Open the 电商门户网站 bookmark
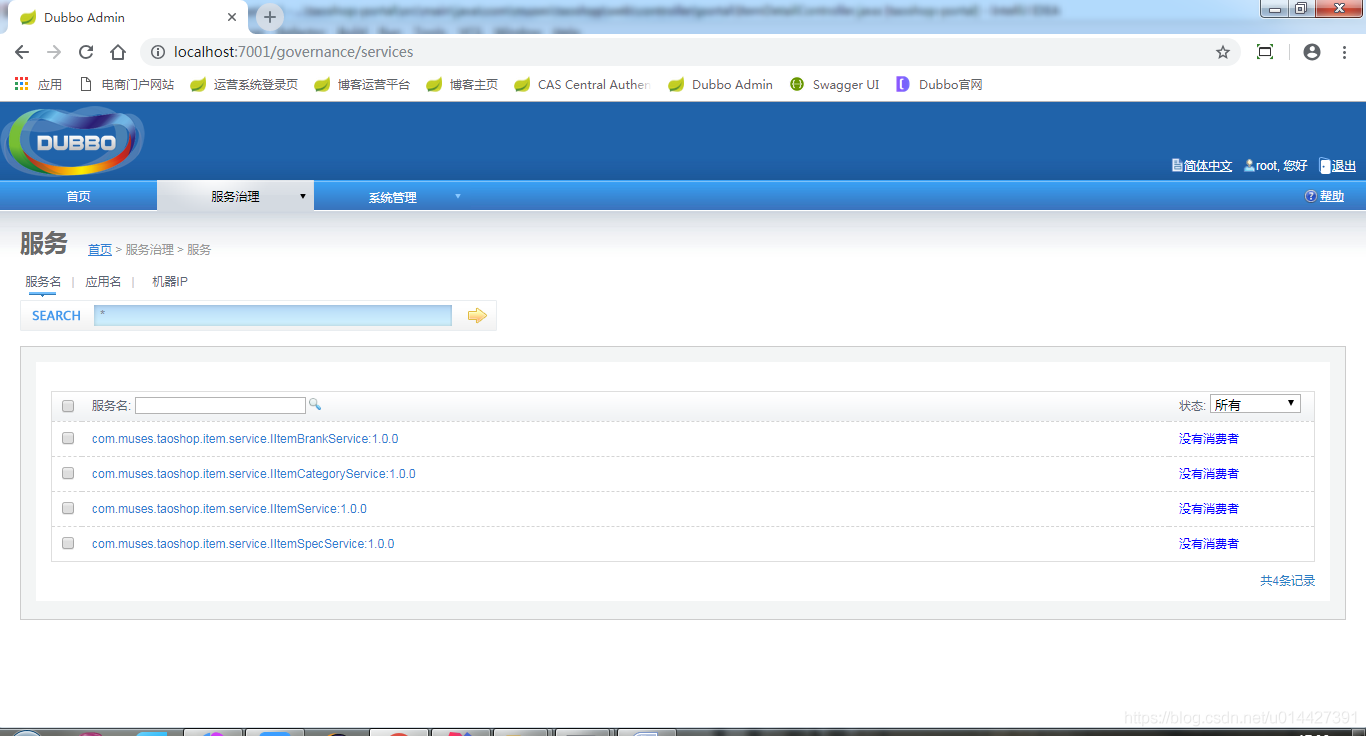The height and width of the screenshot is (736, 1366). tap(126, 85)
